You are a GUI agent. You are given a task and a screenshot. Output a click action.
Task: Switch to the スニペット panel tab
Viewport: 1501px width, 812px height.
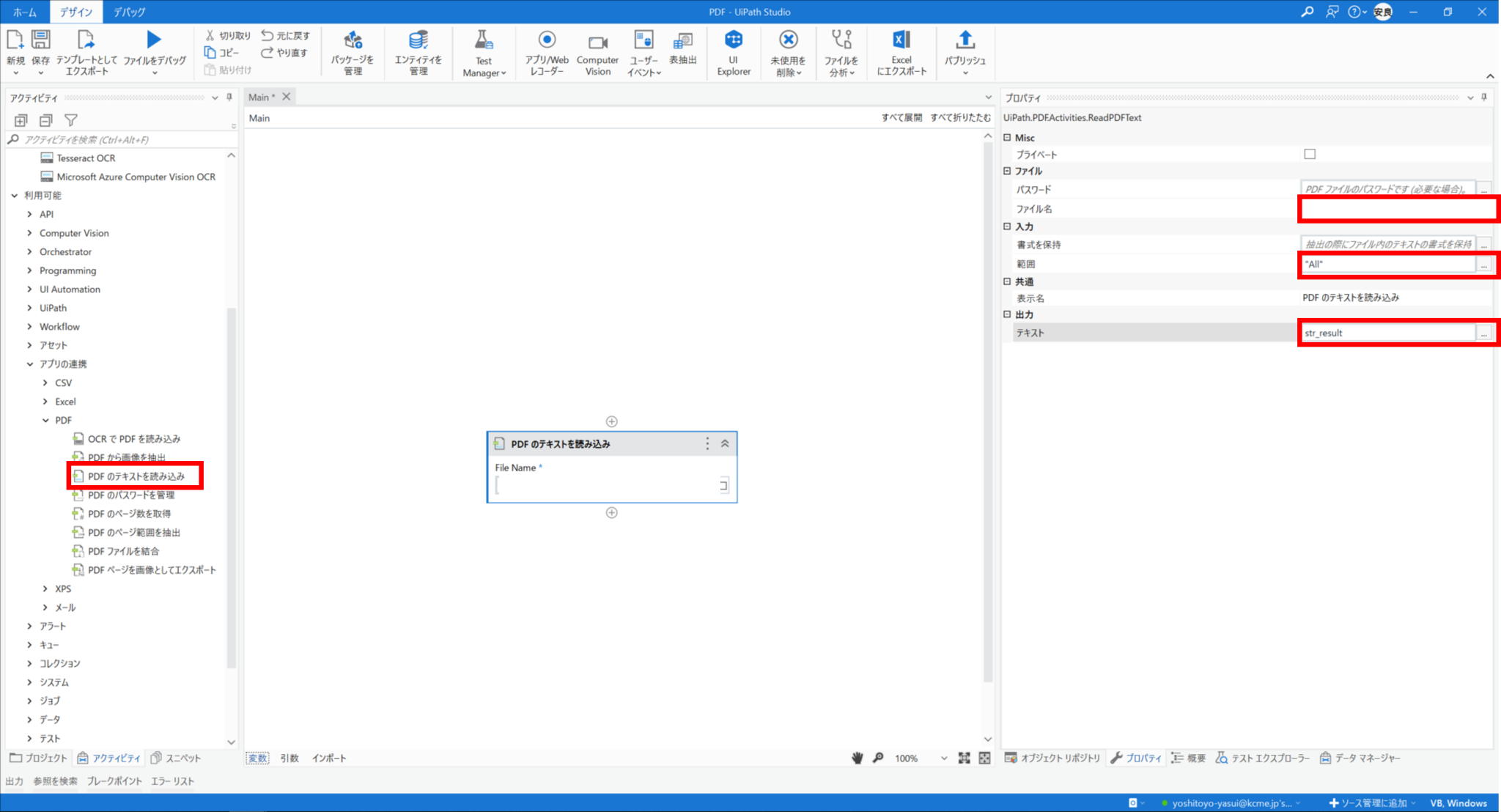pyautogui.click(x=176, y=758)
